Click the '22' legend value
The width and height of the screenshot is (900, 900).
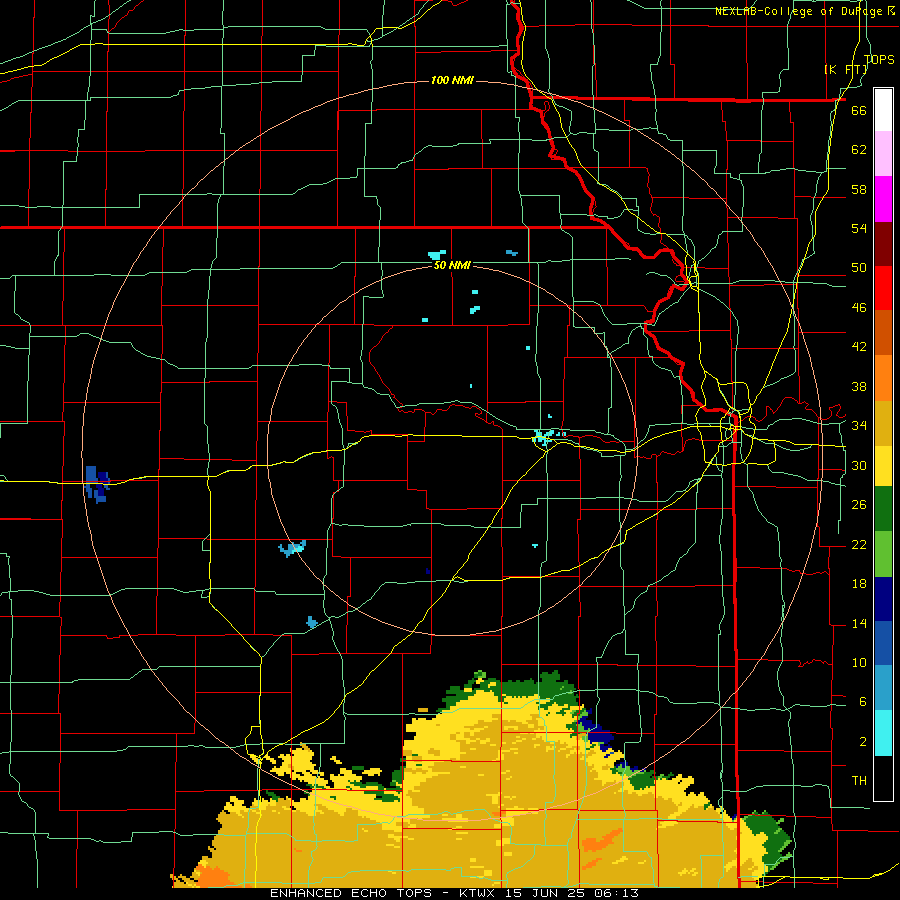point(859,544)
